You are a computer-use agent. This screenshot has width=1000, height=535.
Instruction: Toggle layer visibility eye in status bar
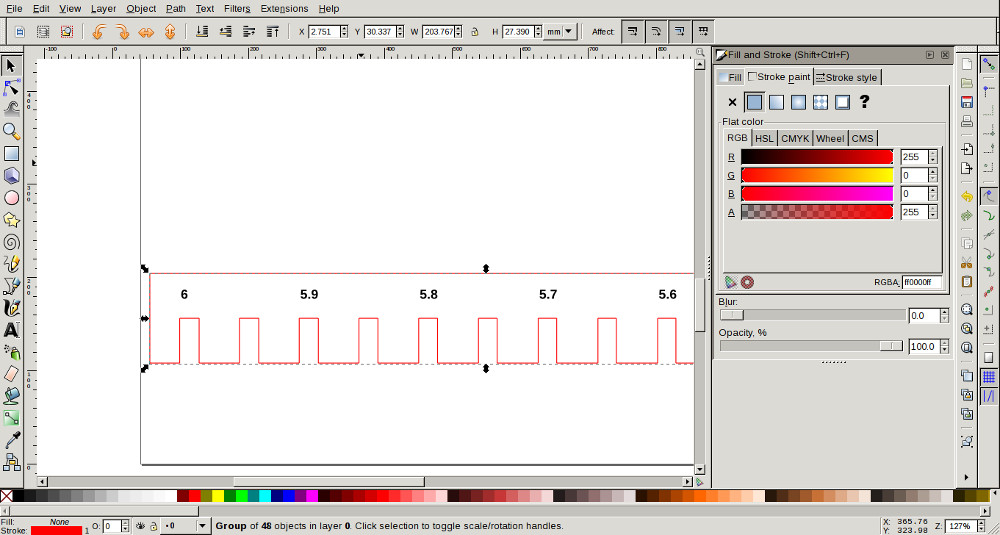(x=141, y=526)
